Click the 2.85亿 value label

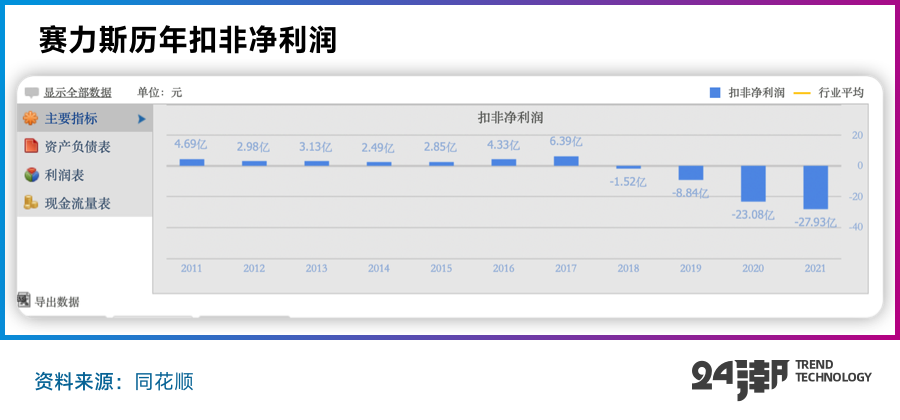440,147
